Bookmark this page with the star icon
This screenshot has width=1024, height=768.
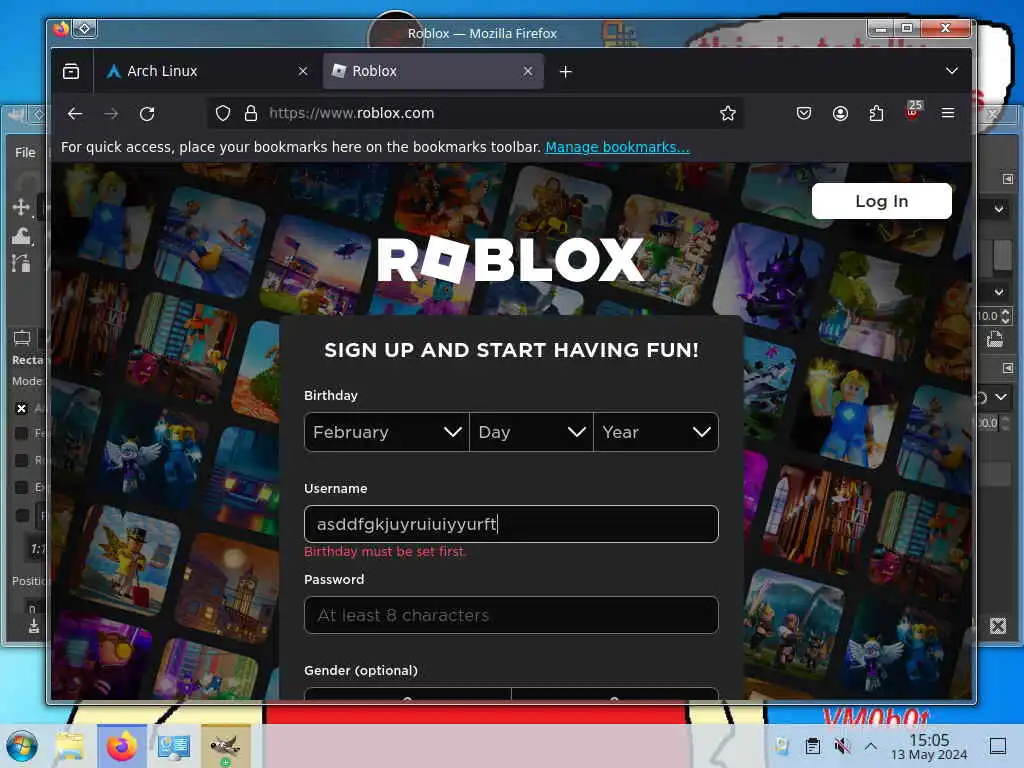point(728,114)
